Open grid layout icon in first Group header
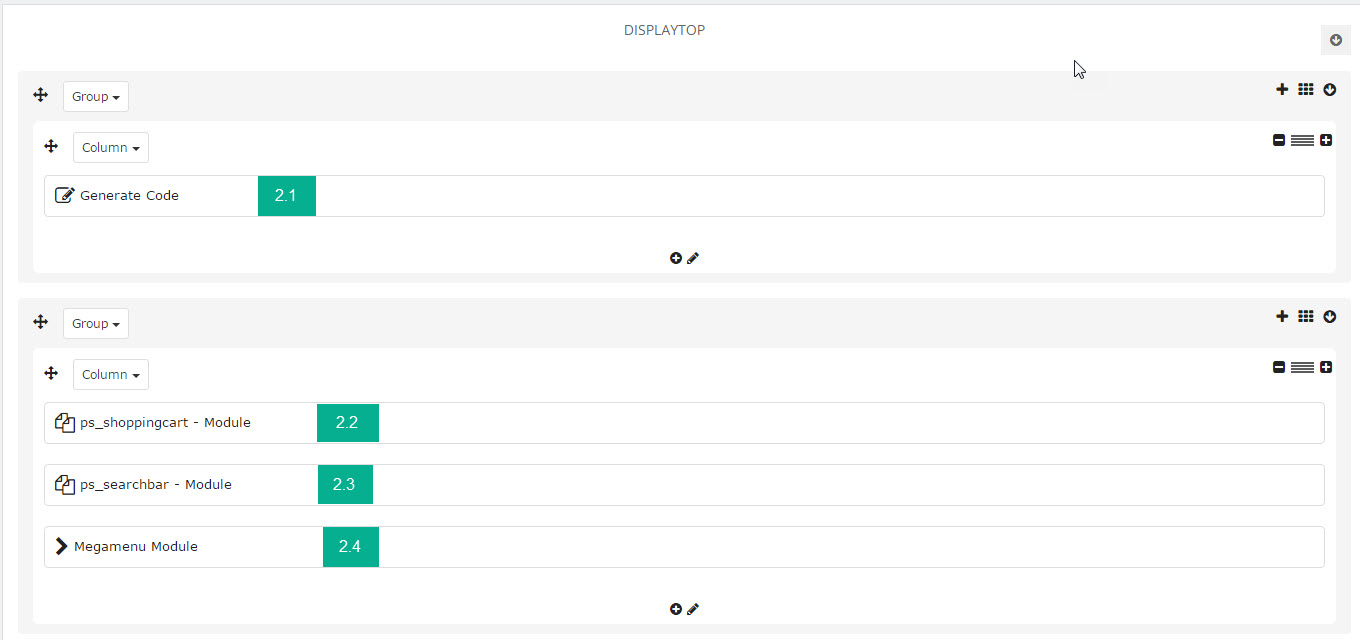1360x640 pixels. coord(1305,89)
